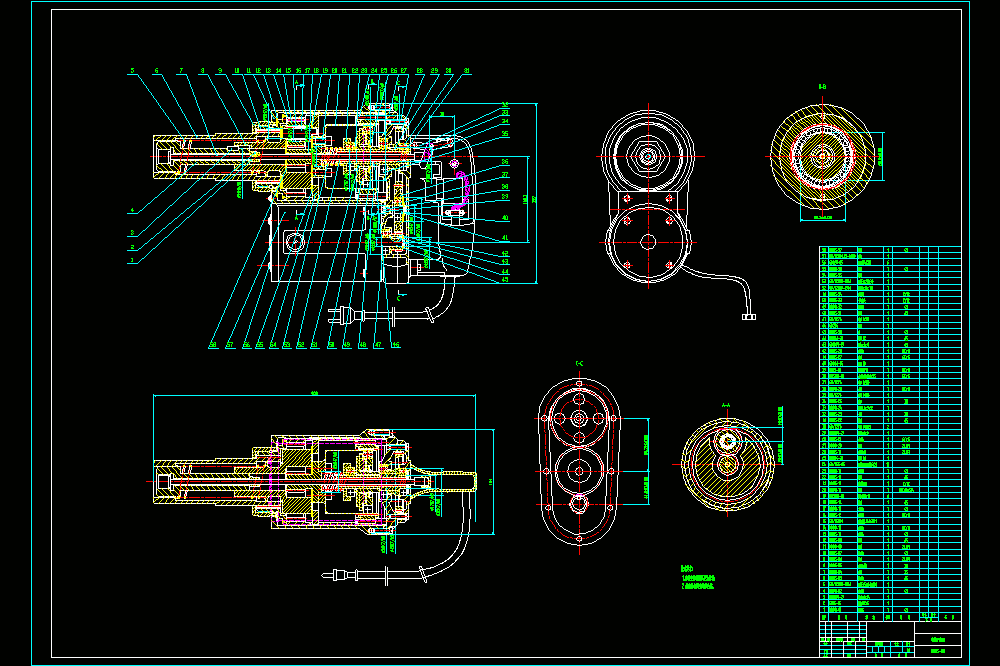The height and width of the screenshot is (666, 1000).
Task: Select part callout number 37 on right
Action: (505, 175)
